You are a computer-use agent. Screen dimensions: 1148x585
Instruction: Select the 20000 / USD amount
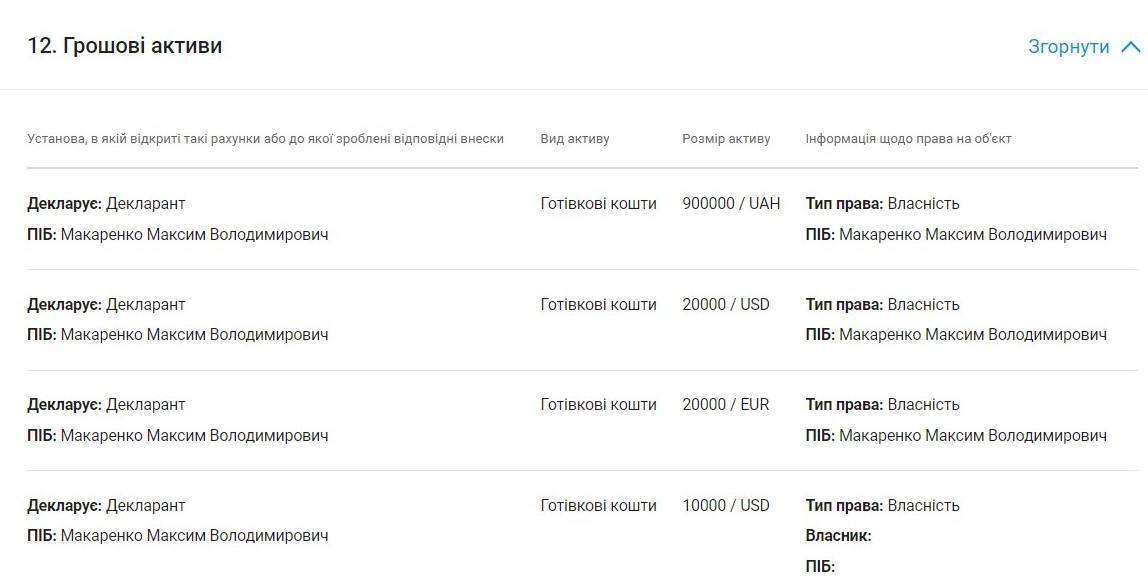726,305
